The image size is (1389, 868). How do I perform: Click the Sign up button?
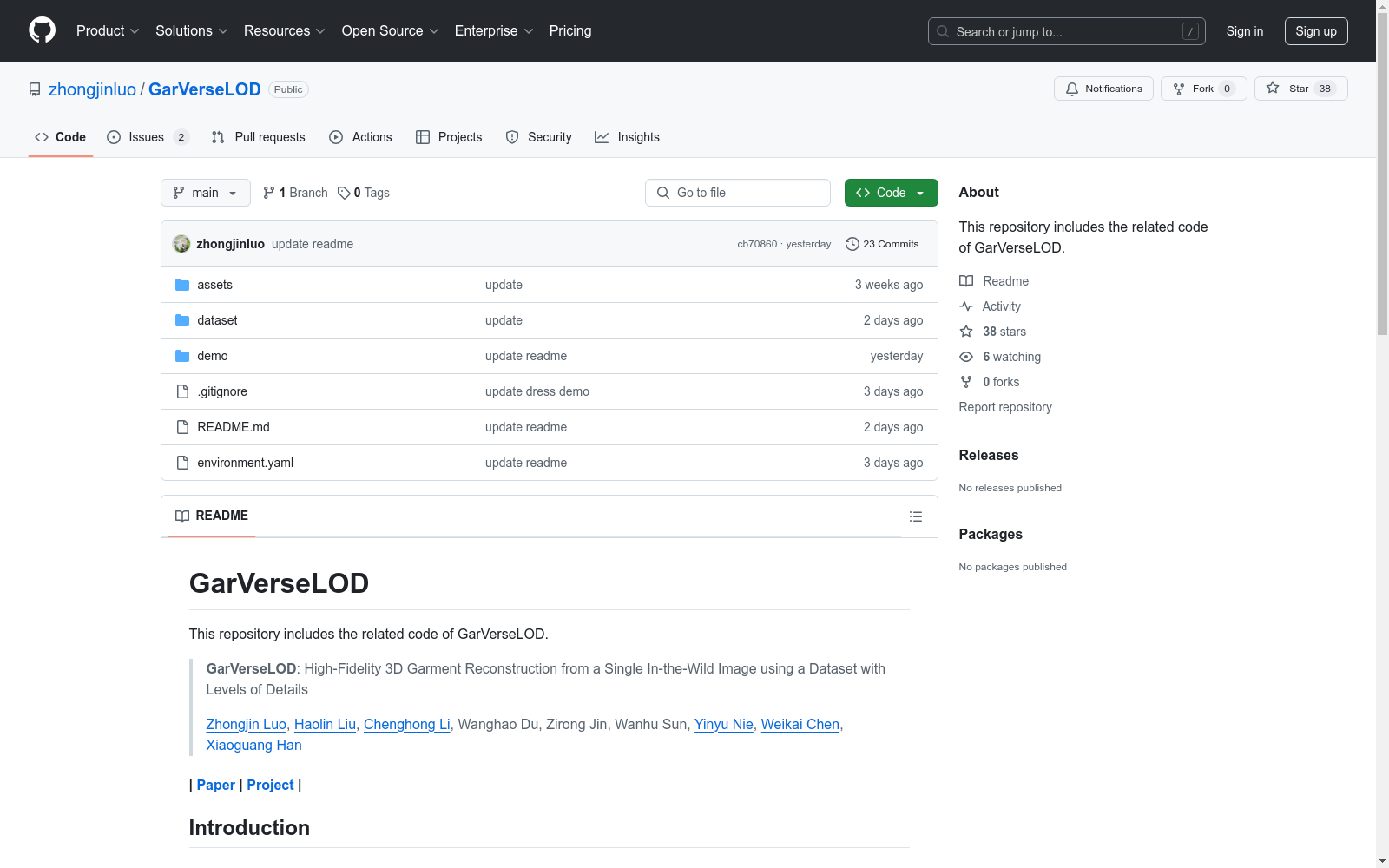click(1316, 31)
